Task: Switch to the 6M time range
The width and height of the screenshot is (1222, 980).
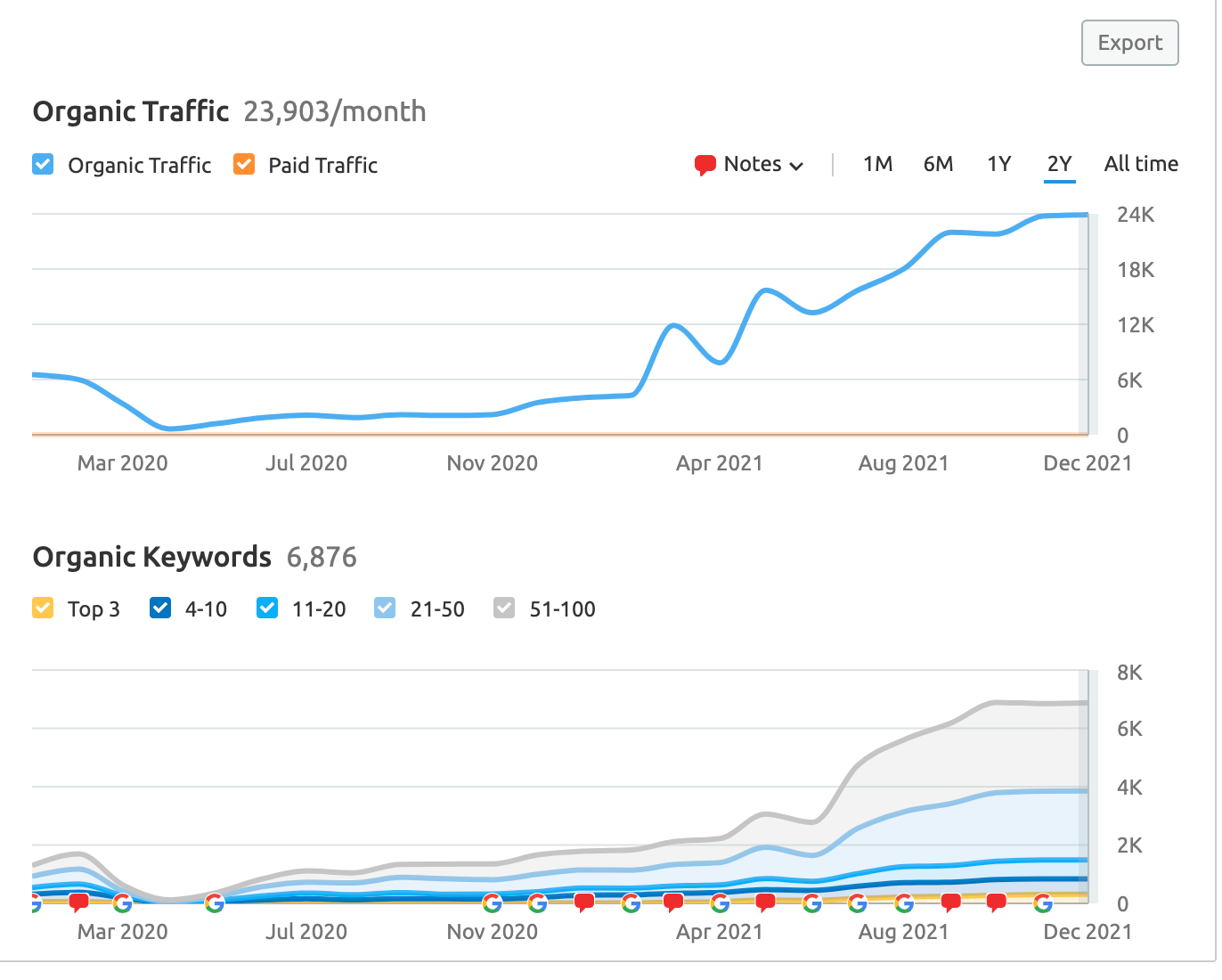Action: tap(938, 164)
